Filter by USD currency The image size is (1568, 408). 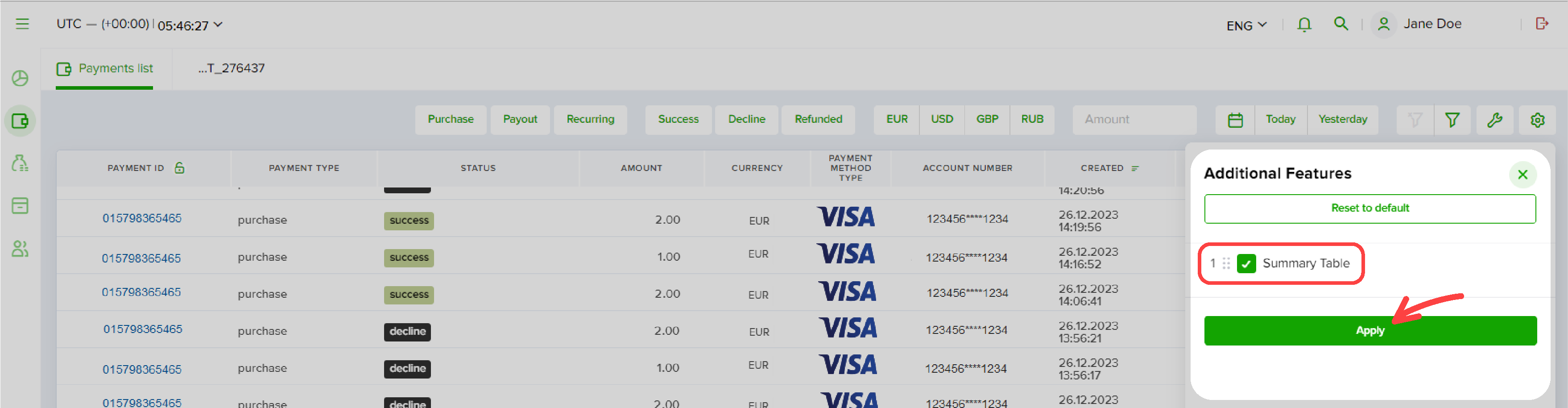942,119
